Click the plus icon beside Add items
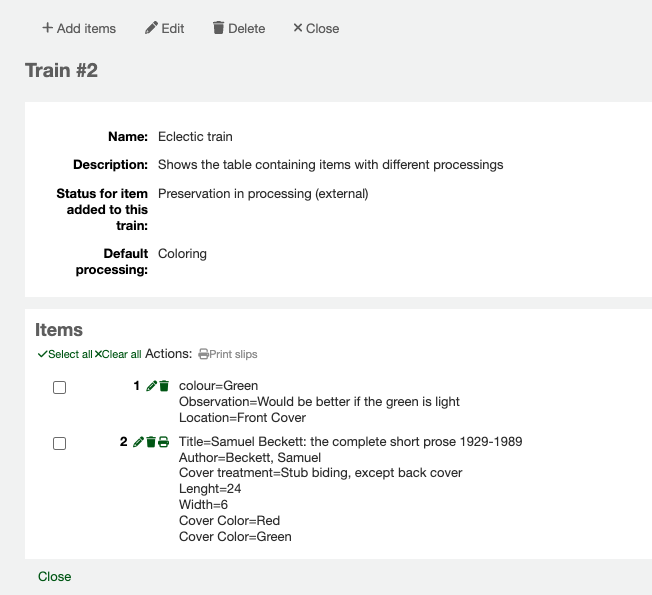Viewport: 652px width, 595px height. (x=47, y=28)
